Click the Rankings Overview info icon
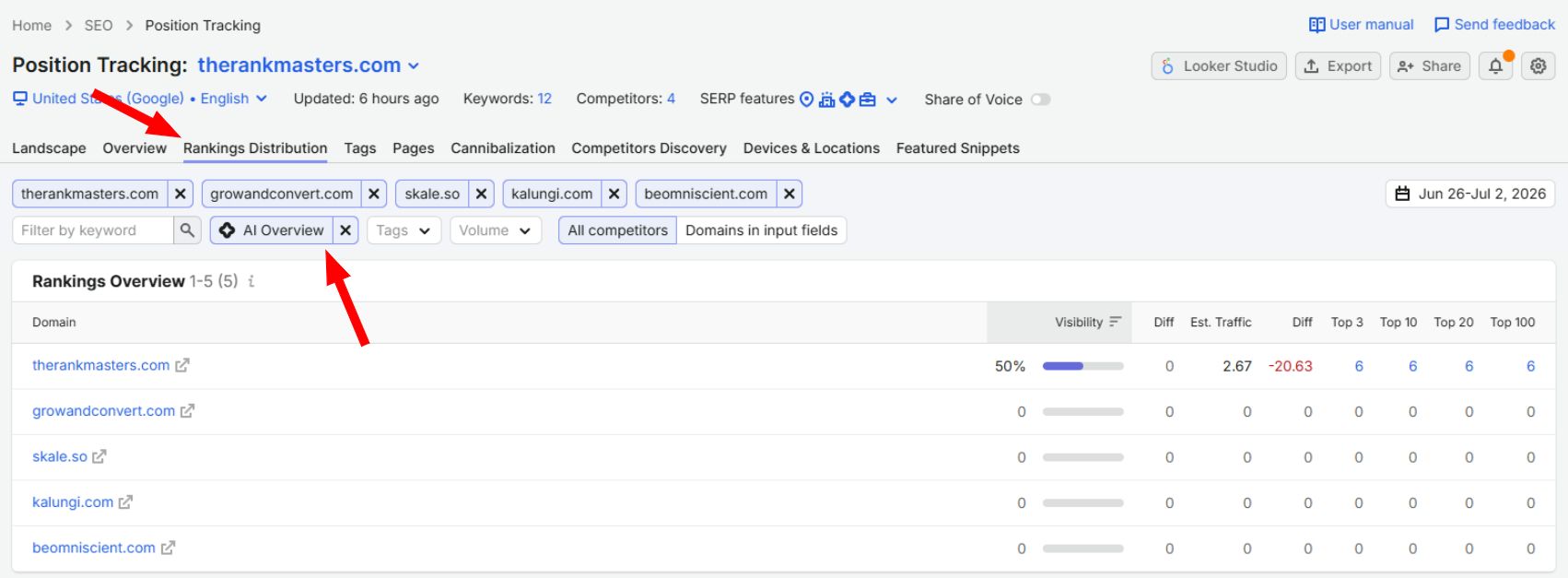 pyautogui.click(x=251, y=281)
